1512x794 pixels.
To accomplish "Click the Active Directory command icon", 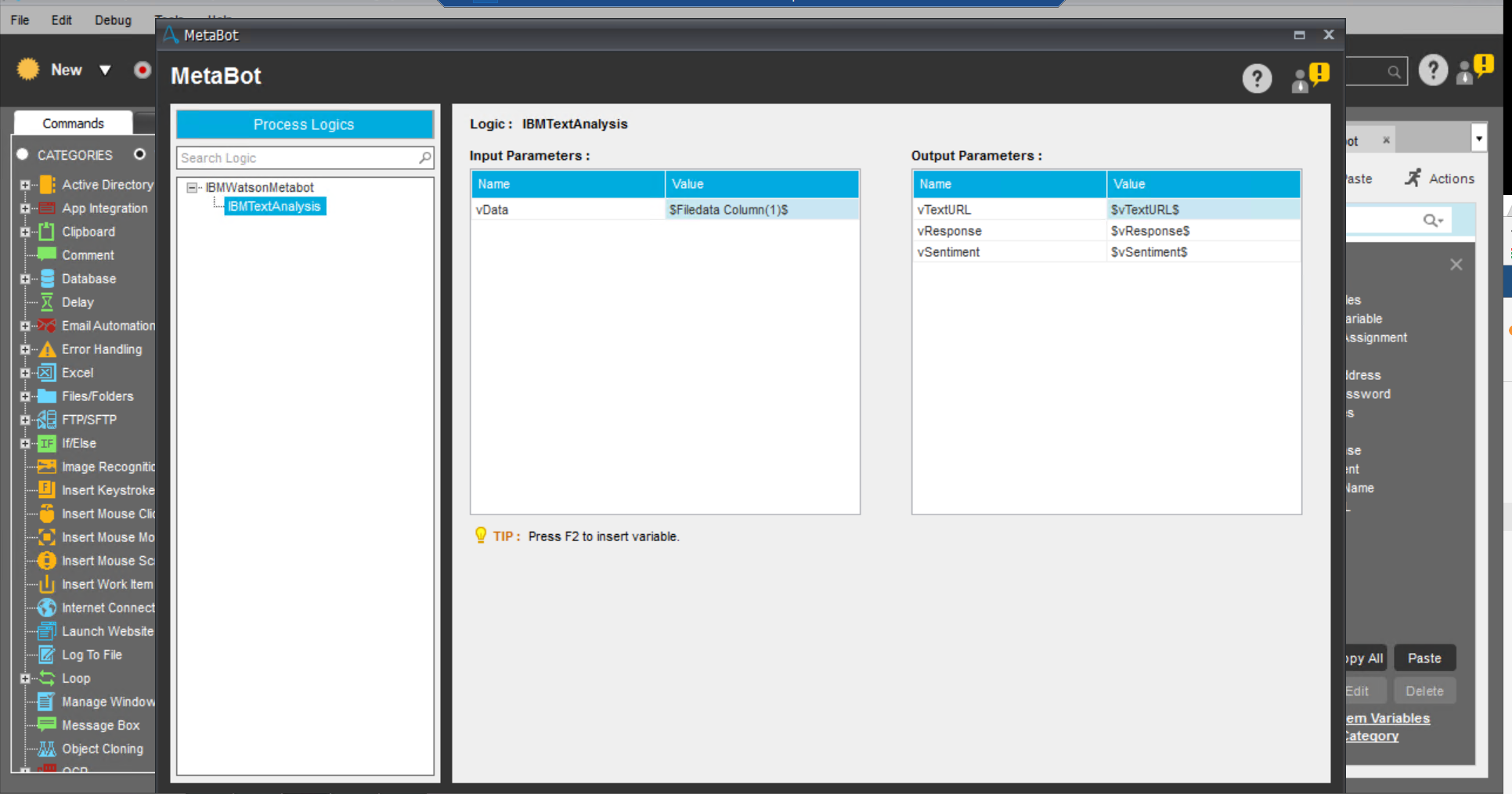I will pyautogui.click(x=47, y=185).
